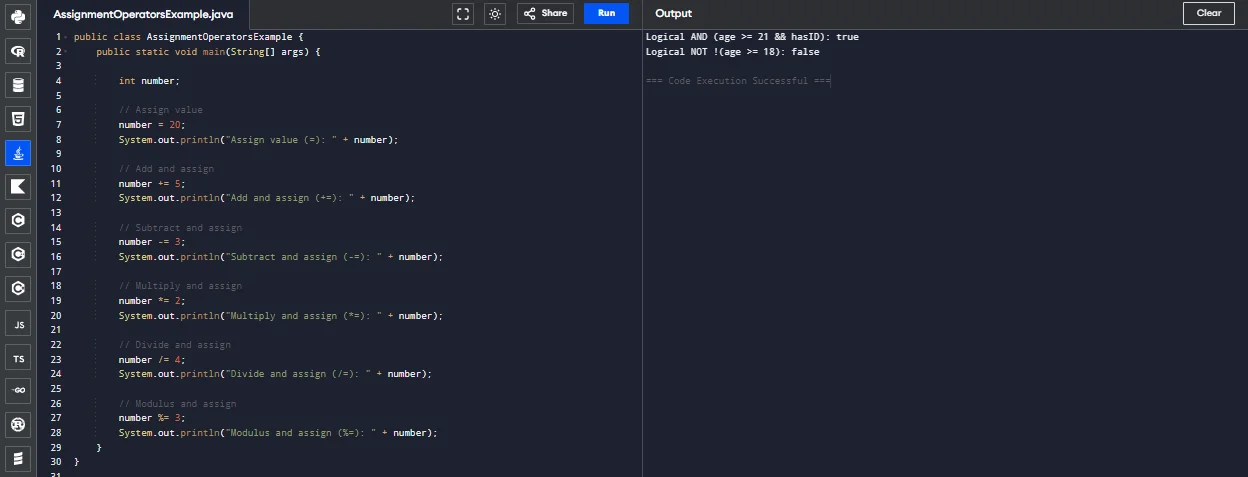Click the '// Assign value' comment
The image size is (1248, 477).
161,110
